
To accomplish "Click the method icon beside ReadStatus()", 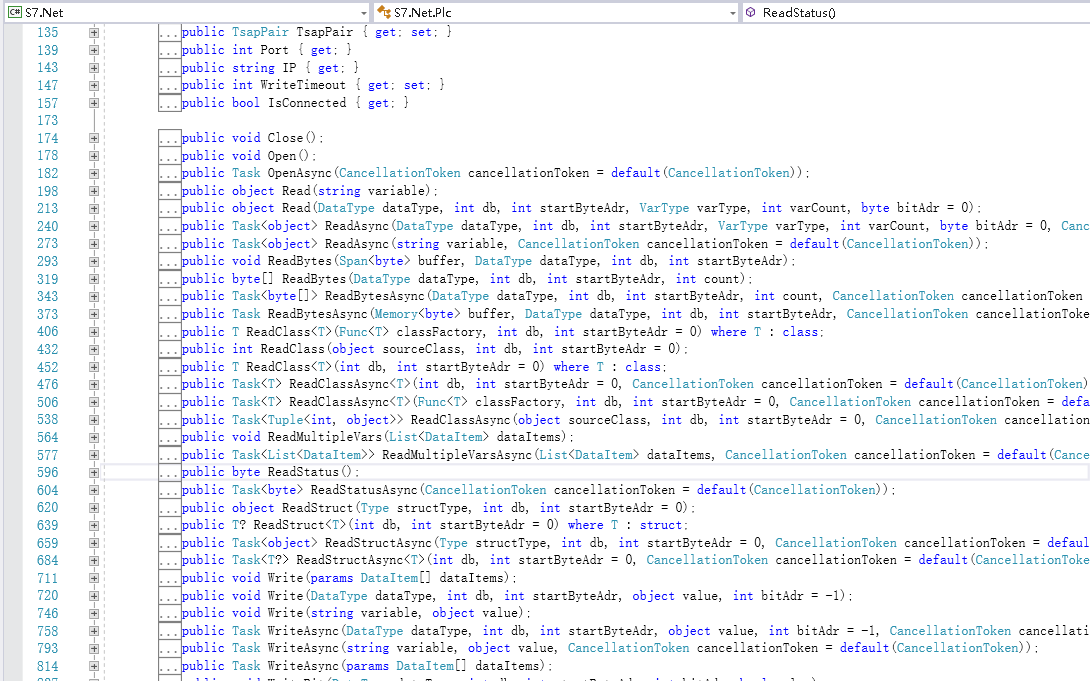I will coord(751,13).
